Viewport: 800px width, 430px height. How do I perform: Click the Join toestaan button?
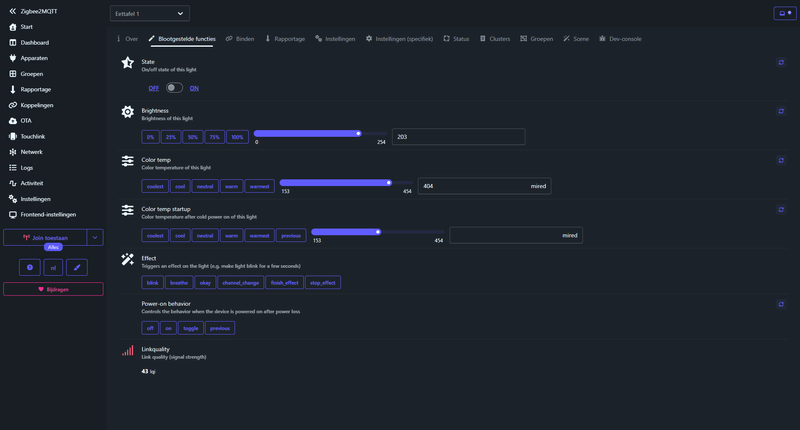[x=45, y=237]
